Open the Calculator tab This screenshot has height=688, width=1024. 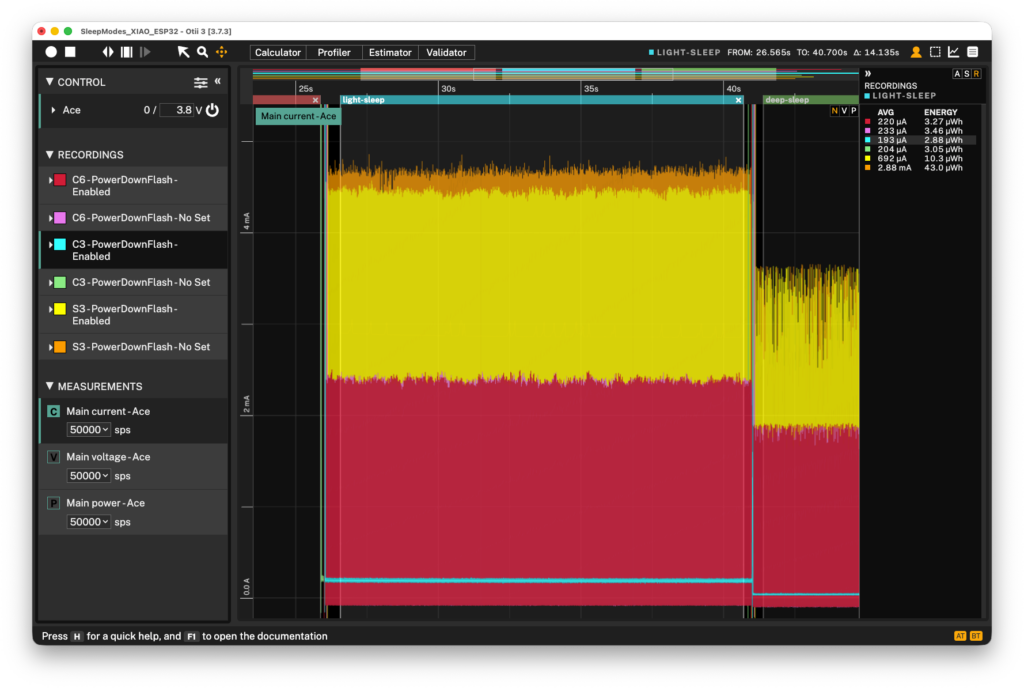pyautogui.click(x=278, y=52)
